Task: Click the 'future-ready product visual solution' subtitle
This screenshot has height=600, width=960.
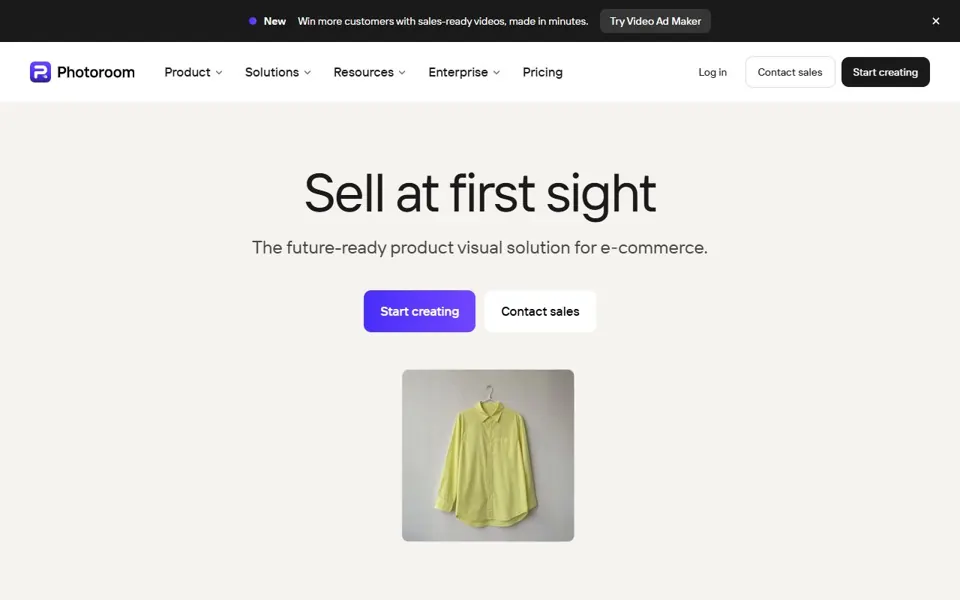Action: [x=480, y=247]
